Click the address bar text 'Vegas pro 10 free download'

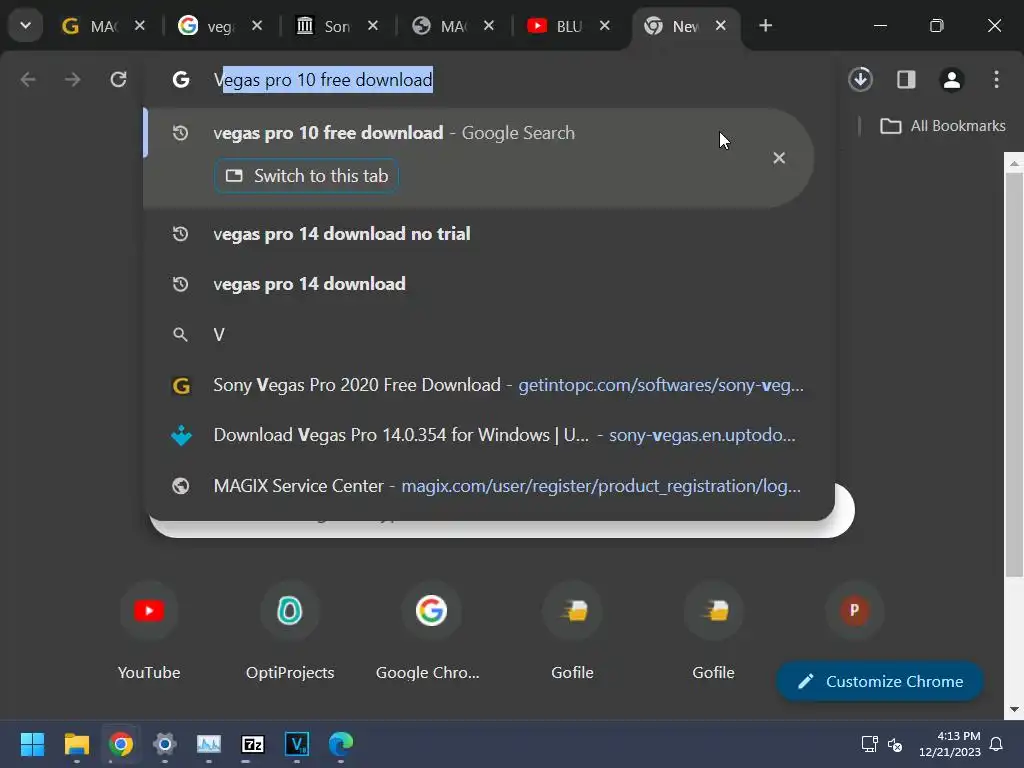323,80
